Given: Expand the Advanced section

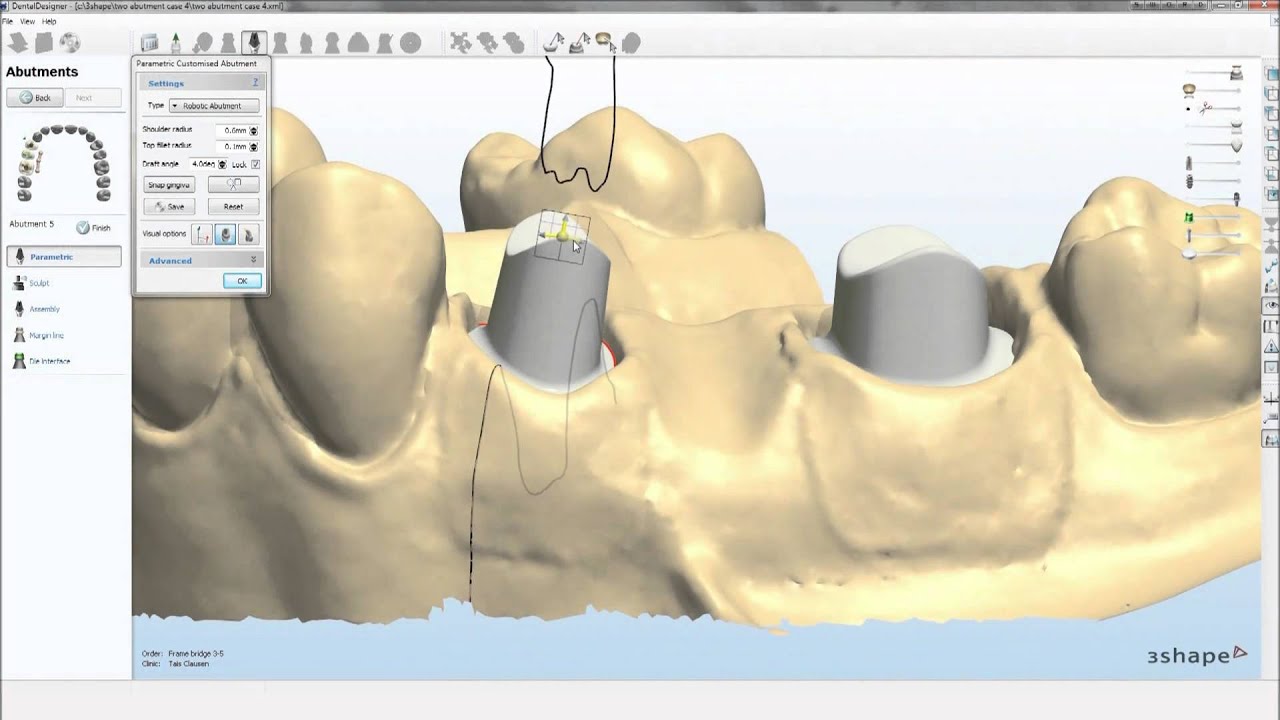Looking at the screenshot, I should click(x=201, y=260).
